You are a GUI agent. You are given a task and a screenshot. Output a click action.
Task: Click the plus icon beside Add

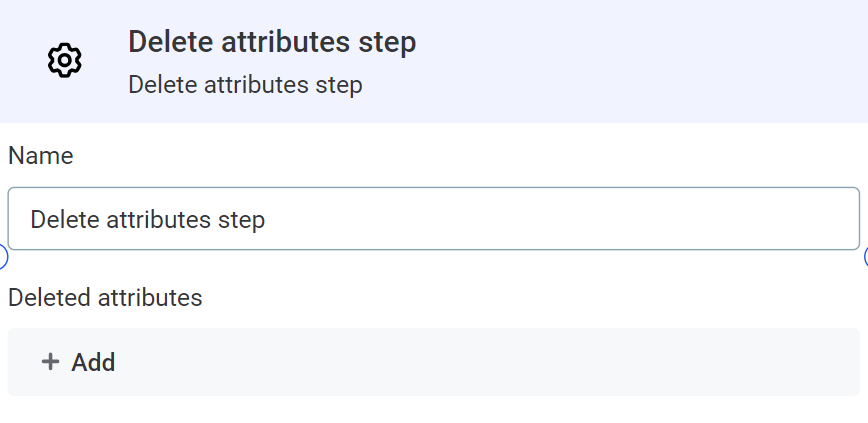coord(50,362)
